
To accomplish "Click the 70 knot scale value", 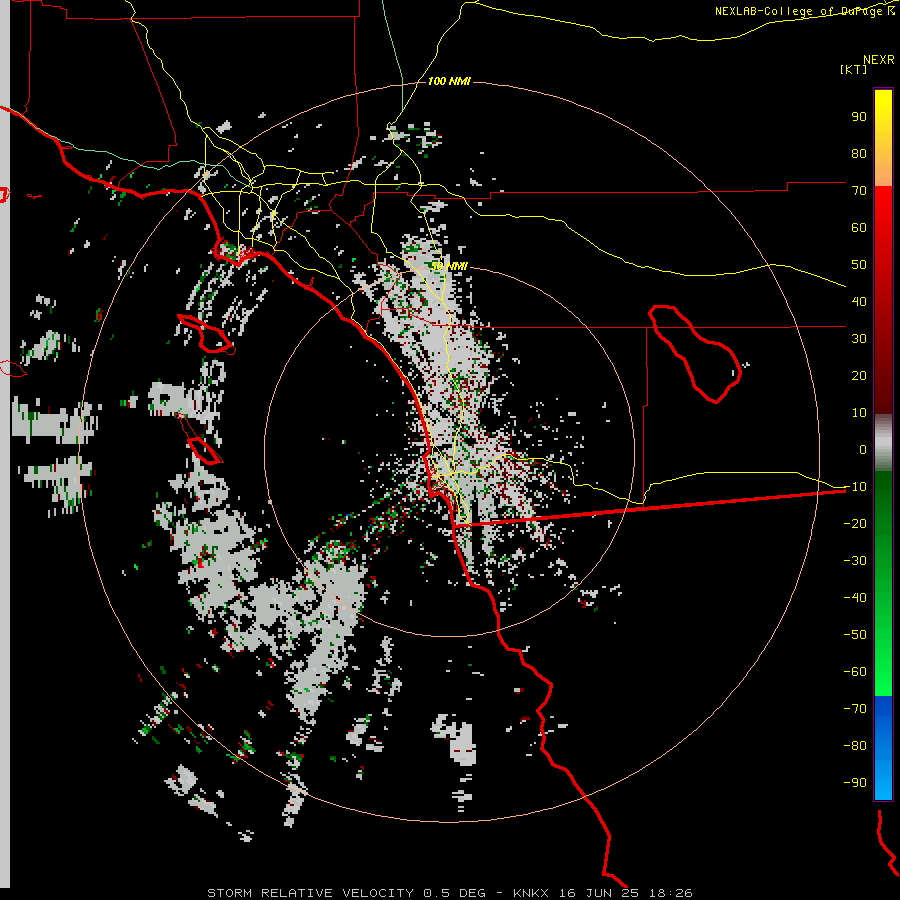I will click(x=859, y=191).
